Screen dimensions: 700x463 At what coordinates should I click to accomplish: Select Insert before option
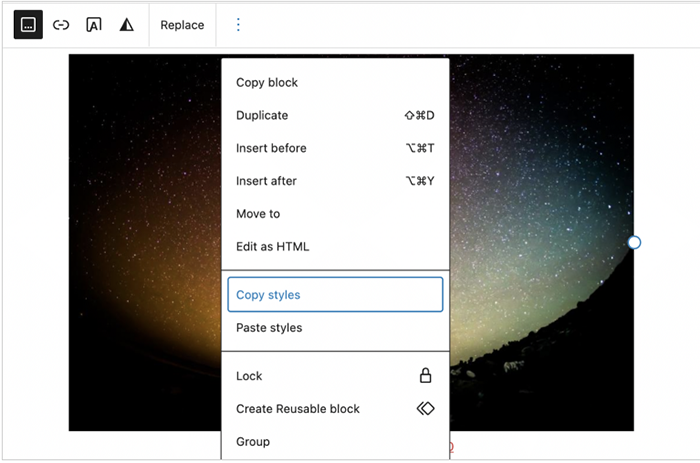pyautogui.click(x=335, y=148)
